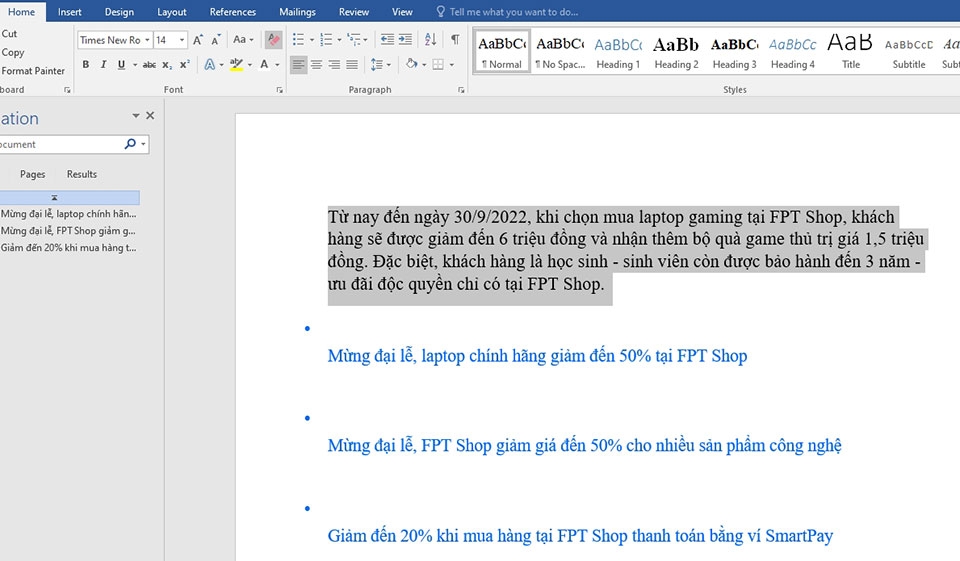The image size is (960, 561).
Task: Toggle Bold formatting
Action: point(86,64)
